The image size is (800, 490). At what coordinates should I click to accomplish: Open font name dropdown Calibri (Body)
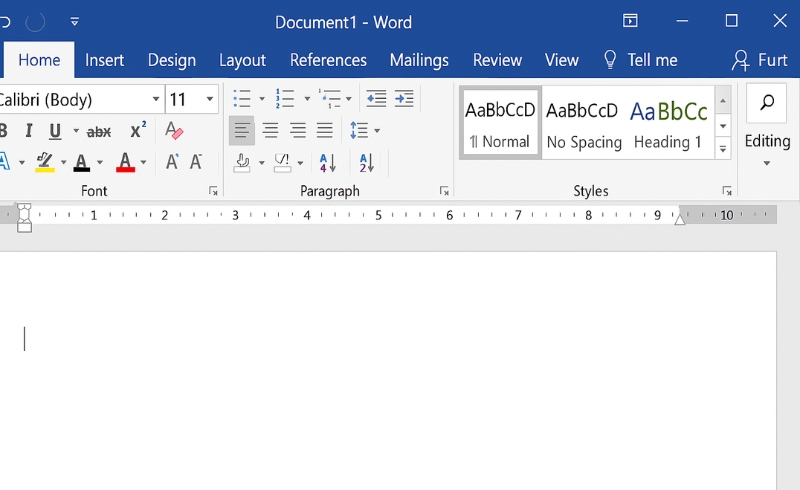click(156, 99)
